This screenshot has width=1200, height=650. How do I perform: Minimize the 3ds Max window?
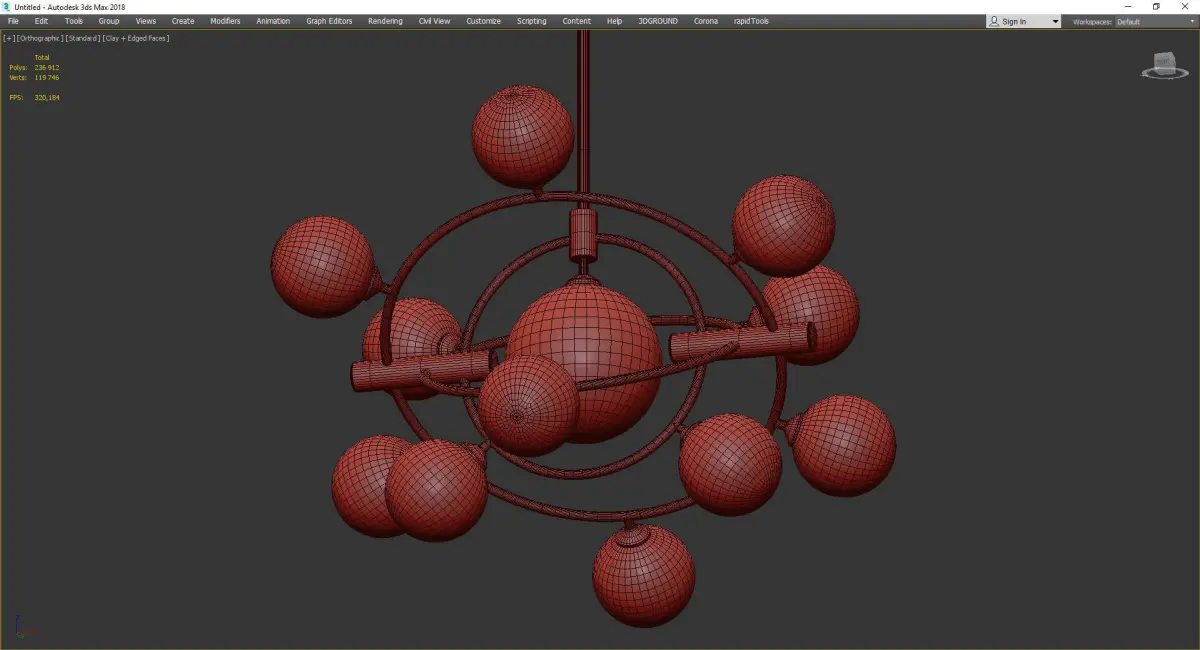click(1128, 6)
